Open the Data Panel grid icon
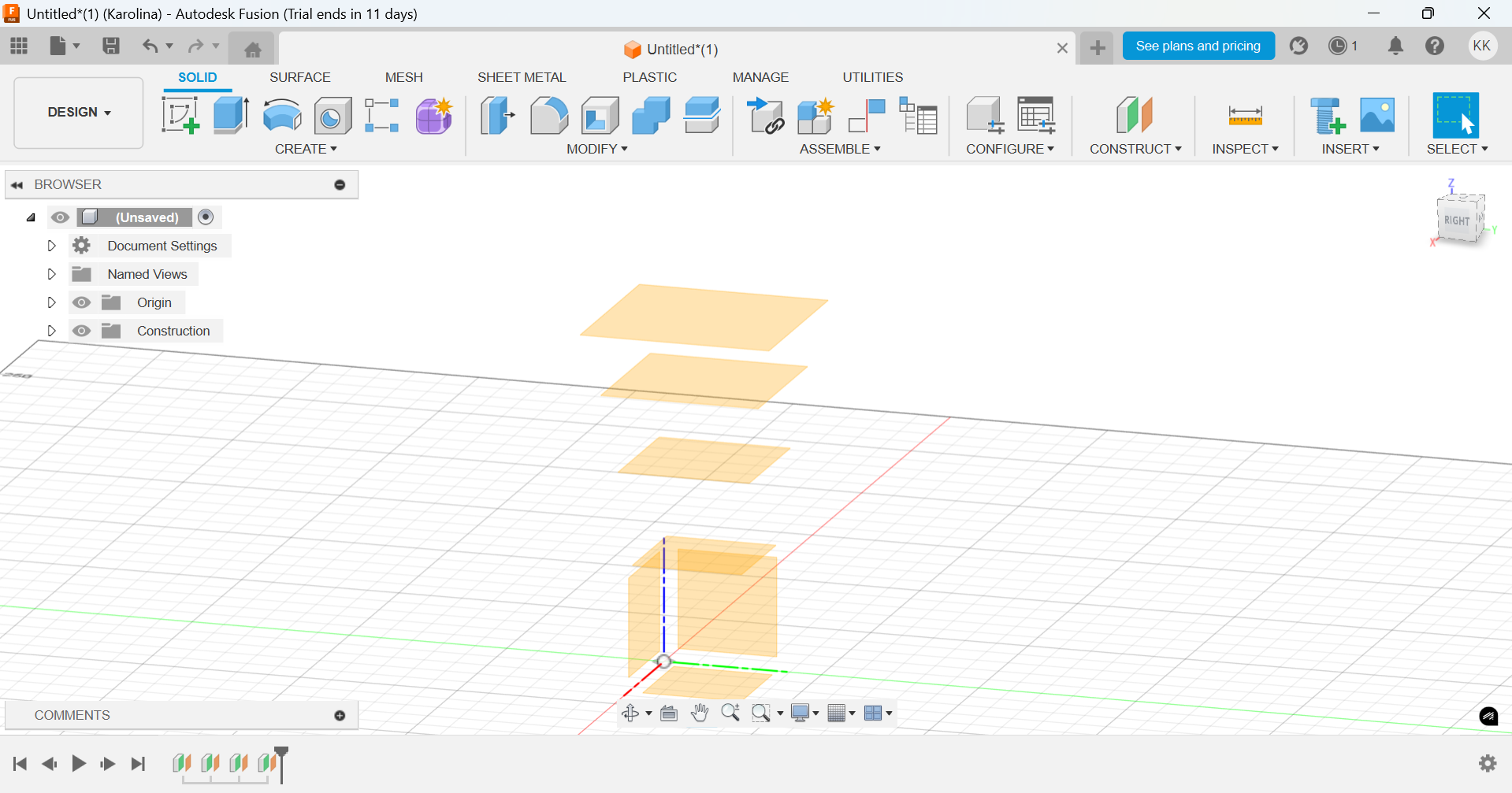This screenshot has height=793, width=1512. (x=19, y=46)
